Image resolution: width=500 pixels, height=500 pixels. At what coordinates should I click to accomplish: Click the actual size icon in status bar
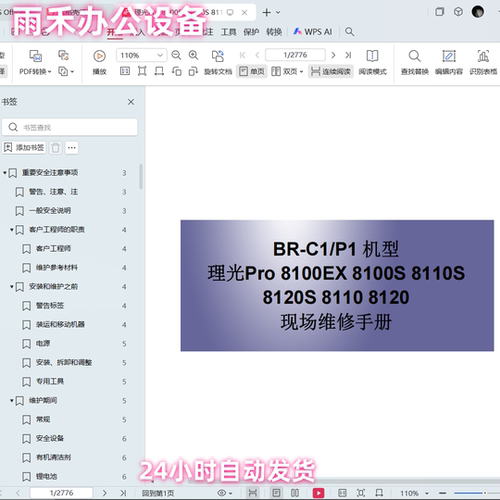(x=342, y=493)
